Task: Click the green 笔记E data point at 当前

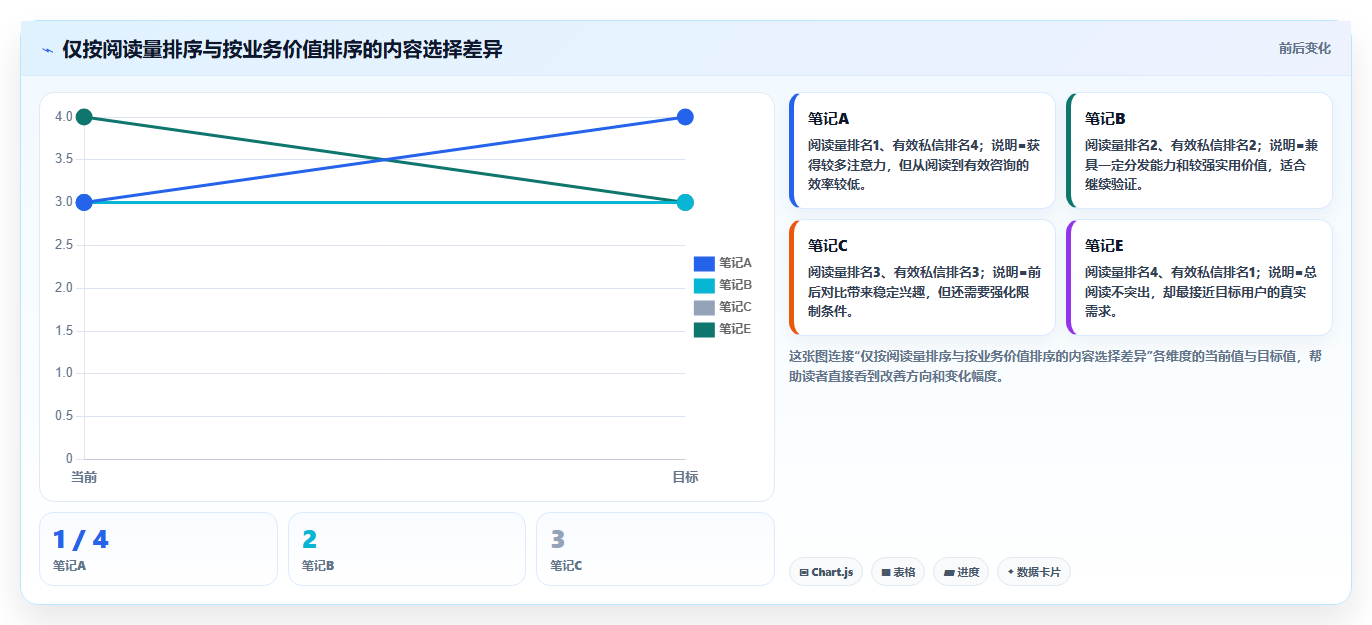Action: 84,117
